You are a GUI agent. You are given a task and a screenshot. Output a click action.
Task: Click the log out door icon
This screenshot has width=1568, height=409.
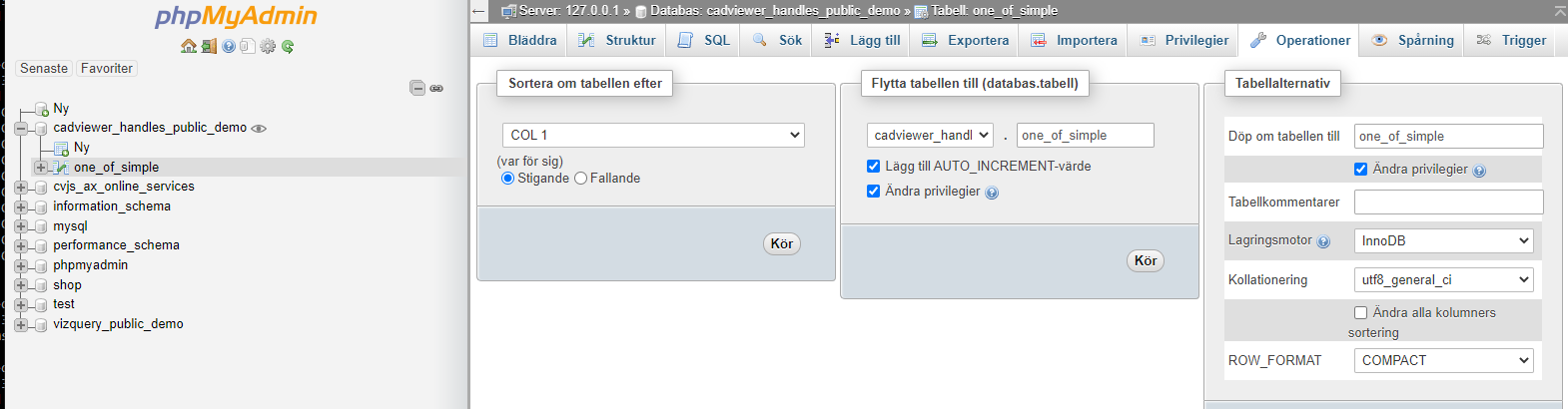(x=209, y=46)
